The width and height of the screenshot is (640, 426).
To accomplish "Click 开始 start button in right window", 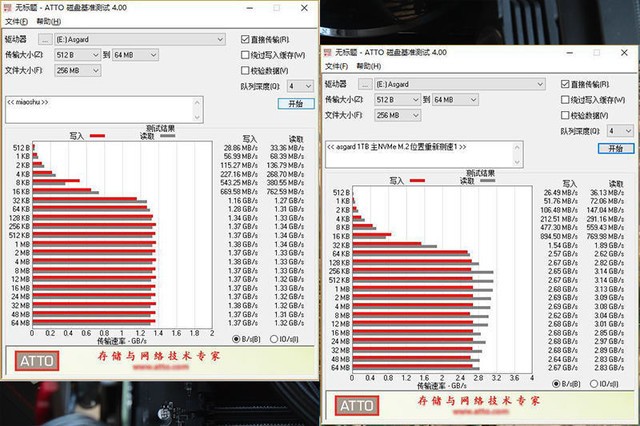I will coord(616,149).
